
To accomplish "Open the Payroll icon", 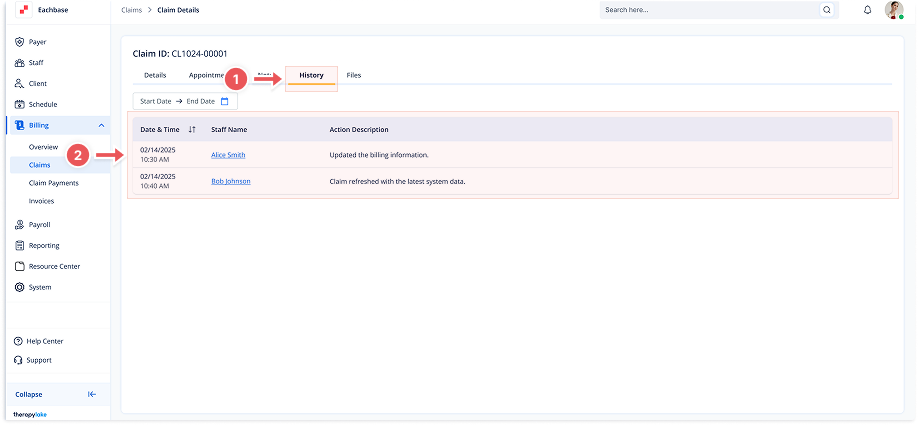I will coord(19,225).
